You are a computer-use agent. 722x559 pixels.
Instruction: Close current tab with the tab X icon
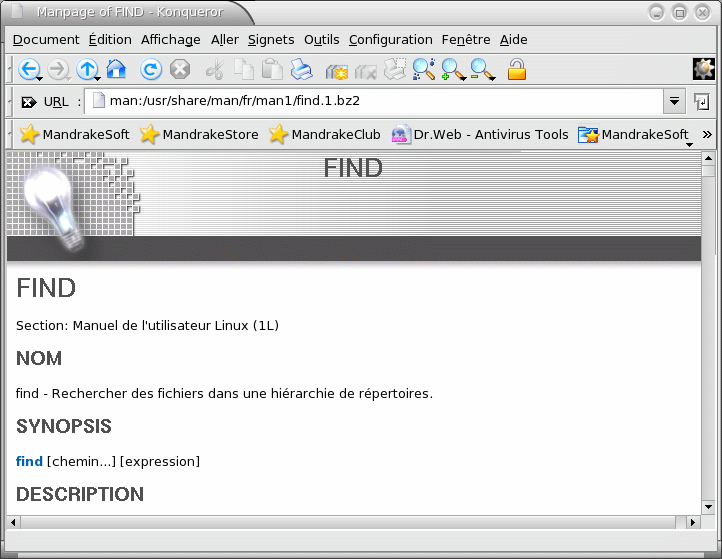pos(366,71)
